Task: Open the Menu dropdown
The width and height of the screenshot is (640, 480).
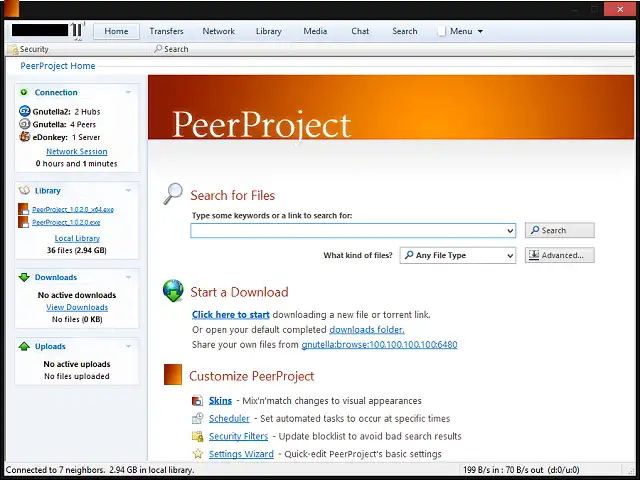Action: click(x=461, y=31)
